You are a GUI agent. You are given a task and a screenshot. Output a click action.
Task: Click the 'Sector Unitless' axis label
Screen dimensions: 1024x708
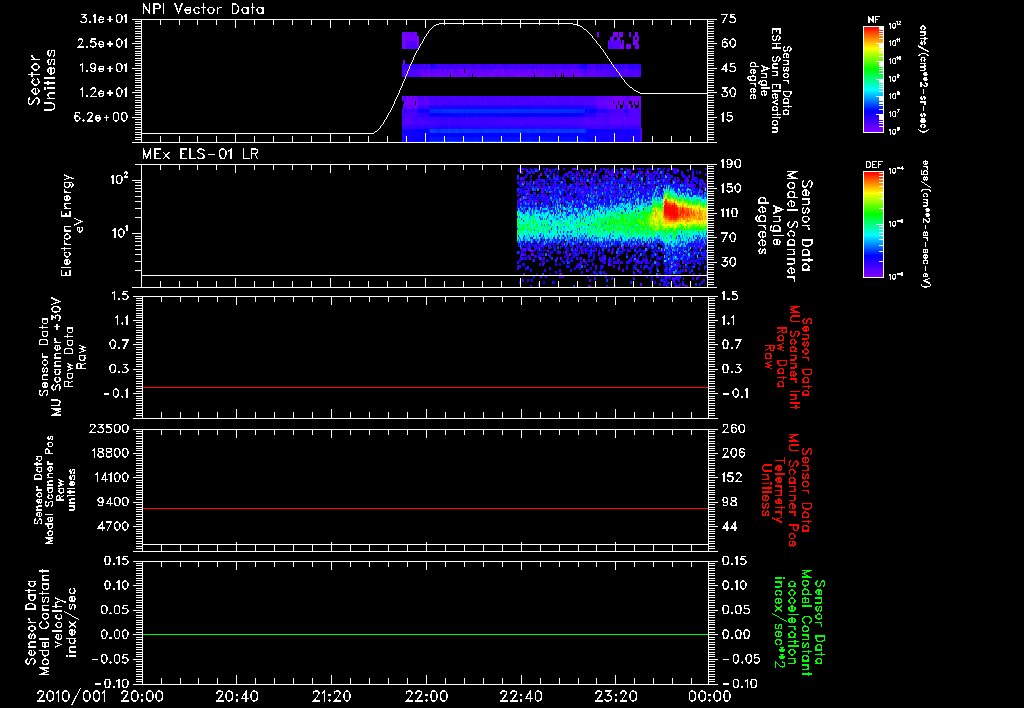pos(41,80)
